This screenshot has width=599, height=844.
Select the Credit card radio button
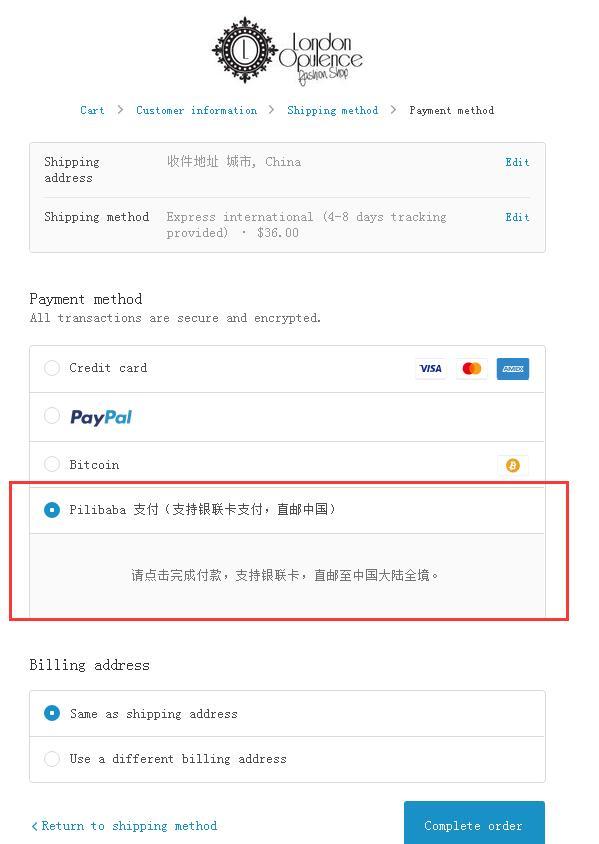(x=52, y=368)
